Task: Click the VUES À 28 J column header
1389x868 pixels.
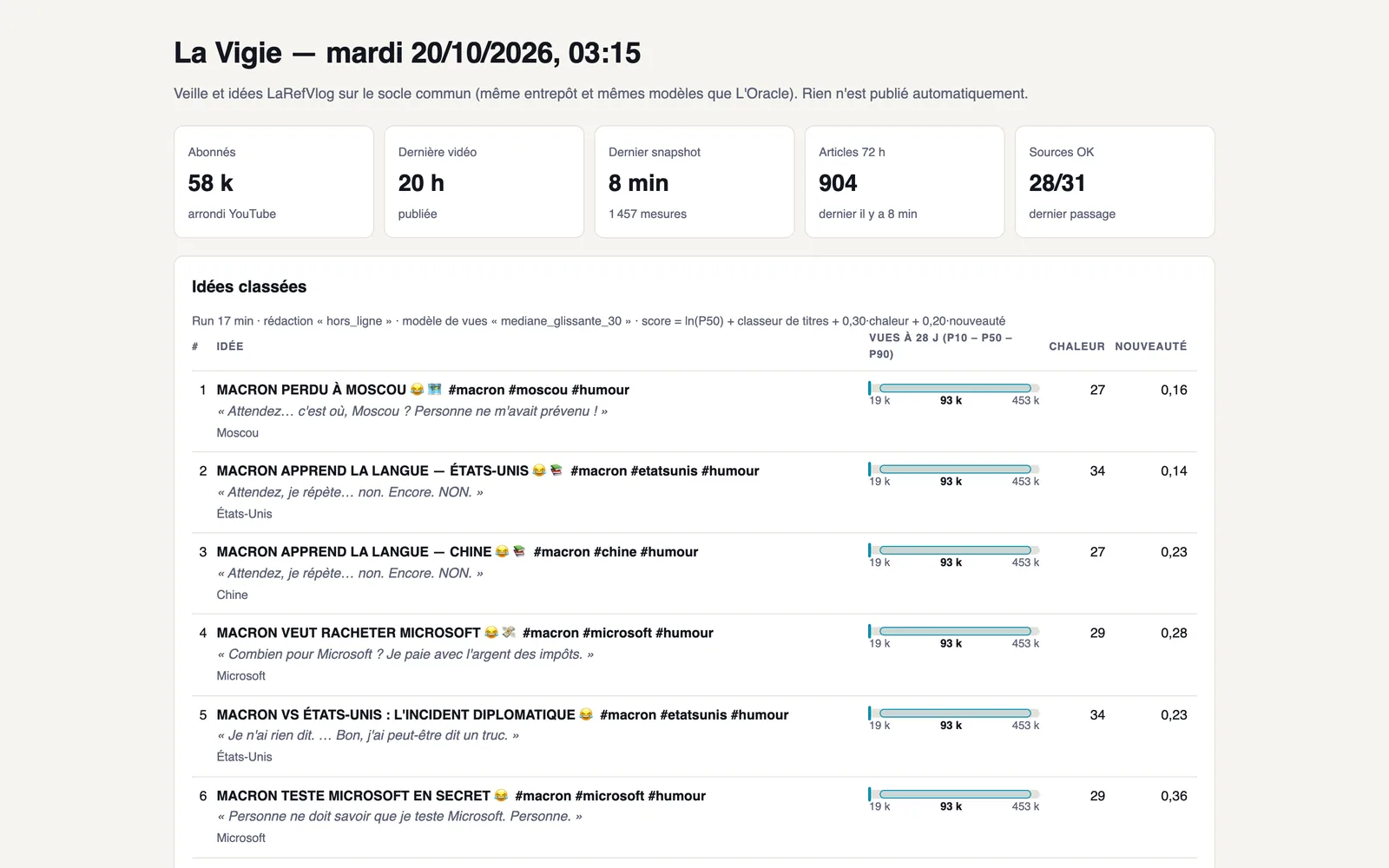Action: pos(941,345)
